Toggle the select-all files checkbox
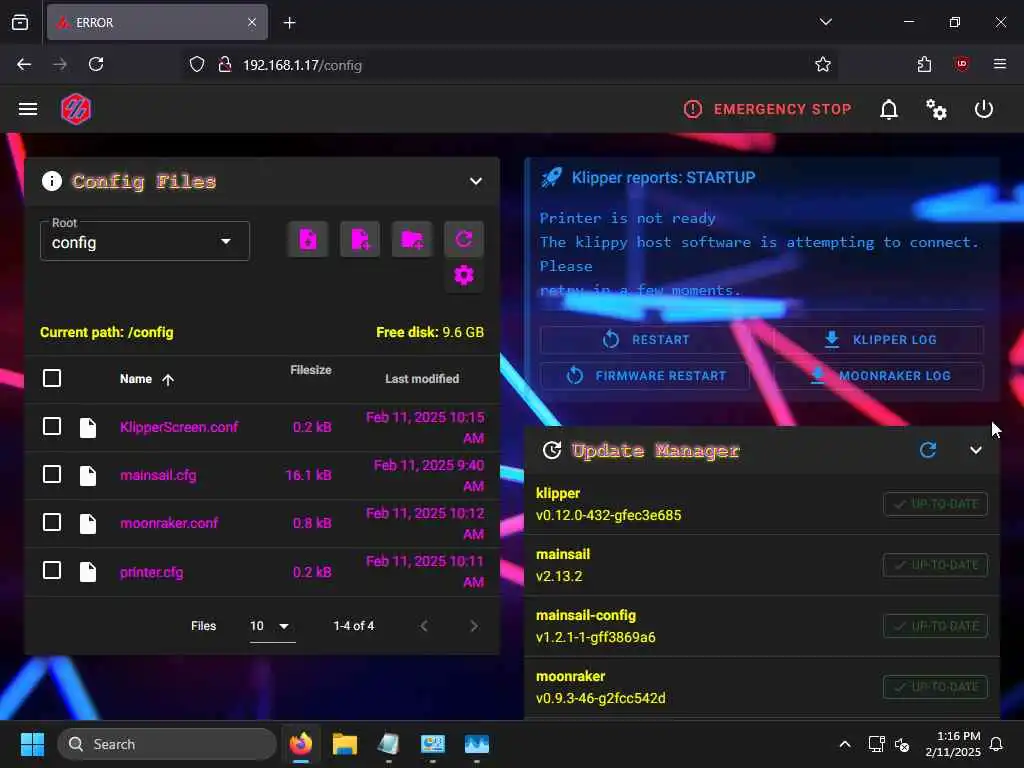The image size is (1024, 768). pyautogui.click(x=52, y=378)
